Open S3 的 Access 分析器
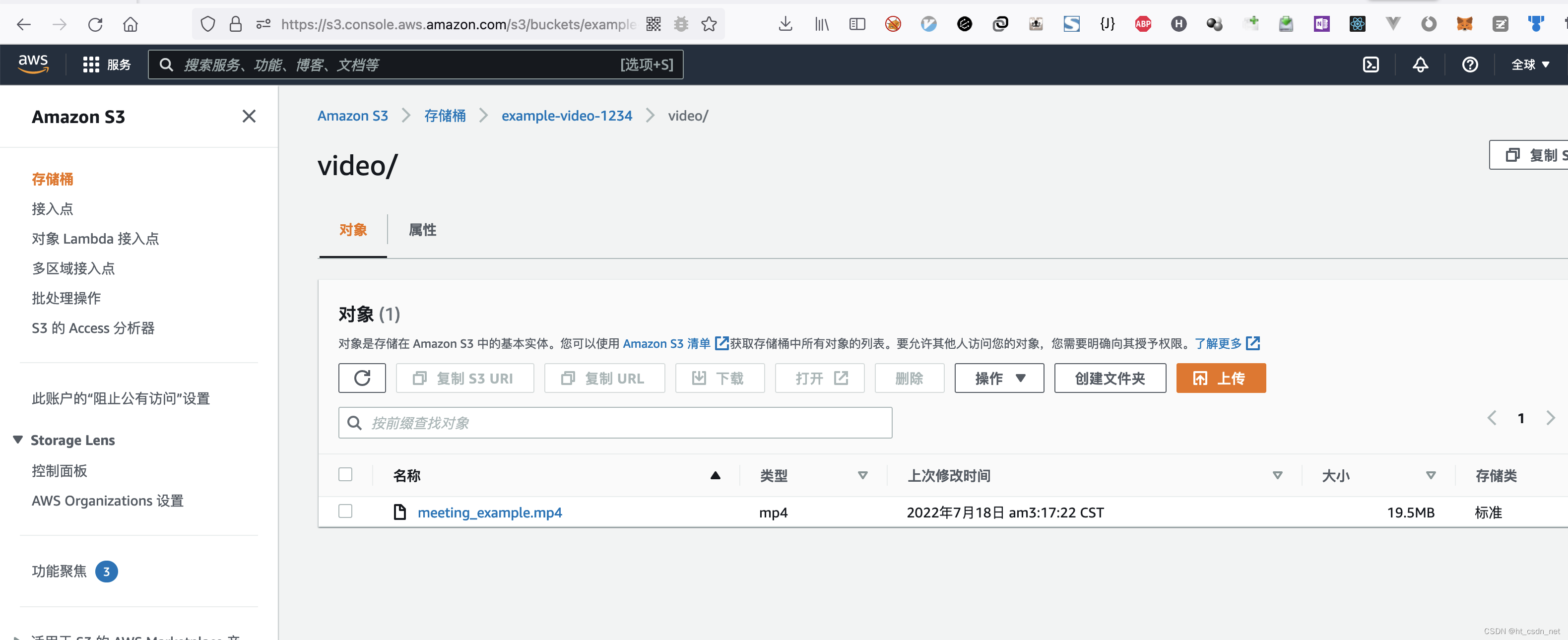 [x=93, y=328]
